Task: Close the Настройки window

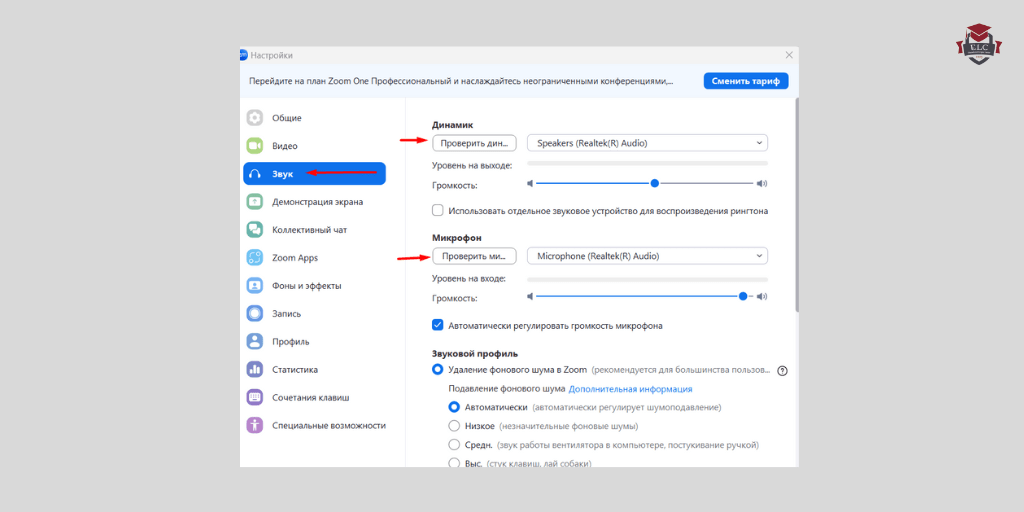Action: click(789, 55)
